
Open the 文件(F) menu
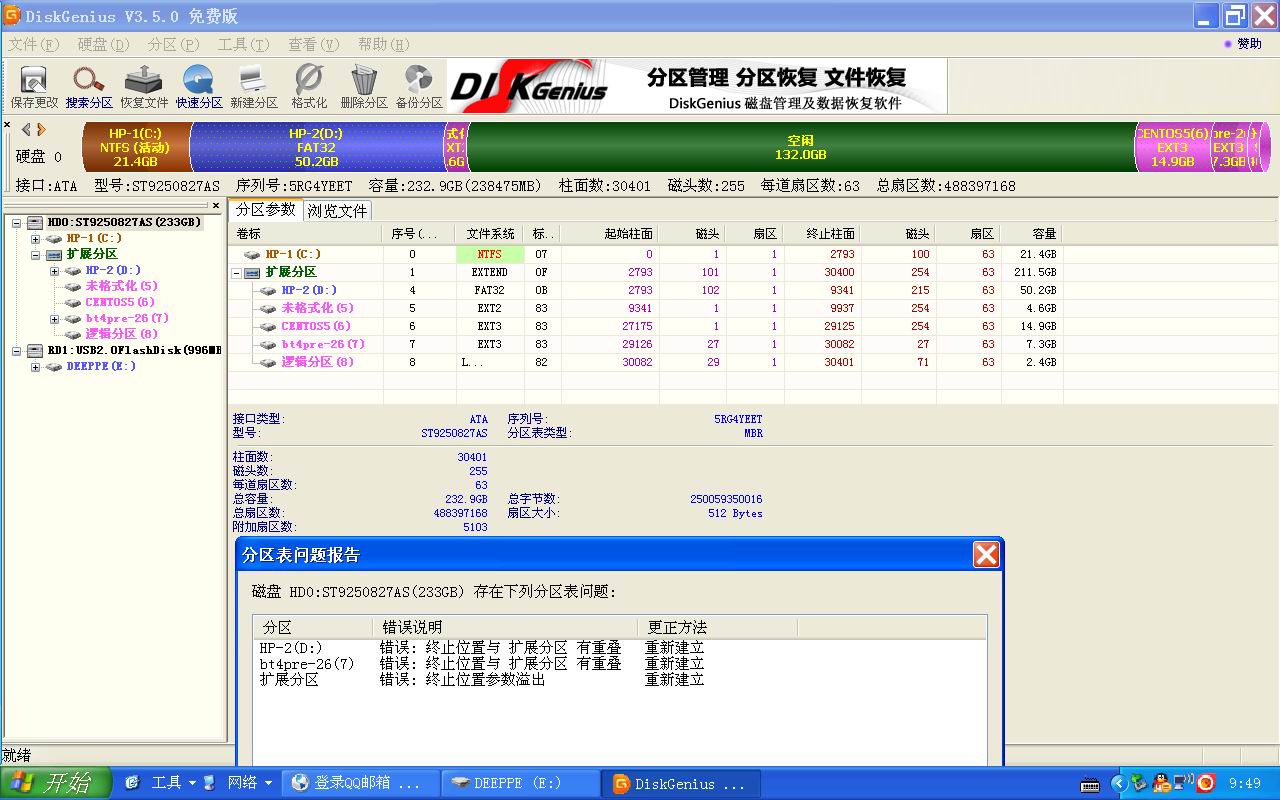[34, 44]
